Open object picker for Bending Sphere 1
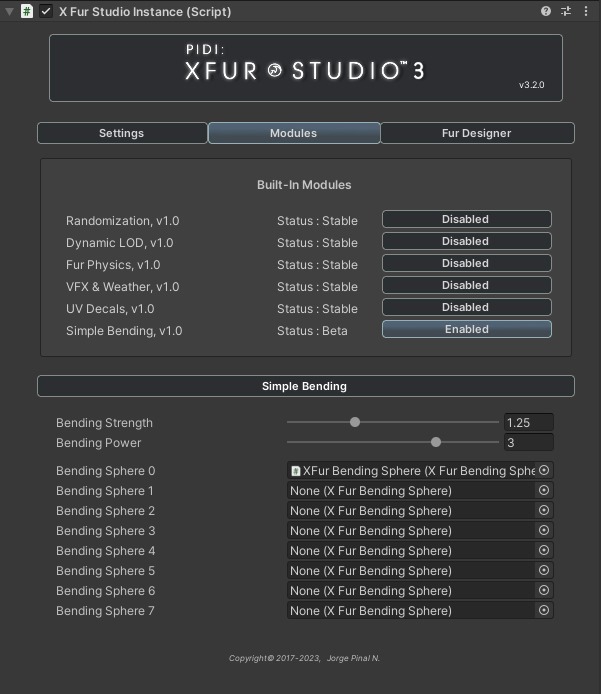This screenshot has height=694, width=601. click(x=544, y=490)
